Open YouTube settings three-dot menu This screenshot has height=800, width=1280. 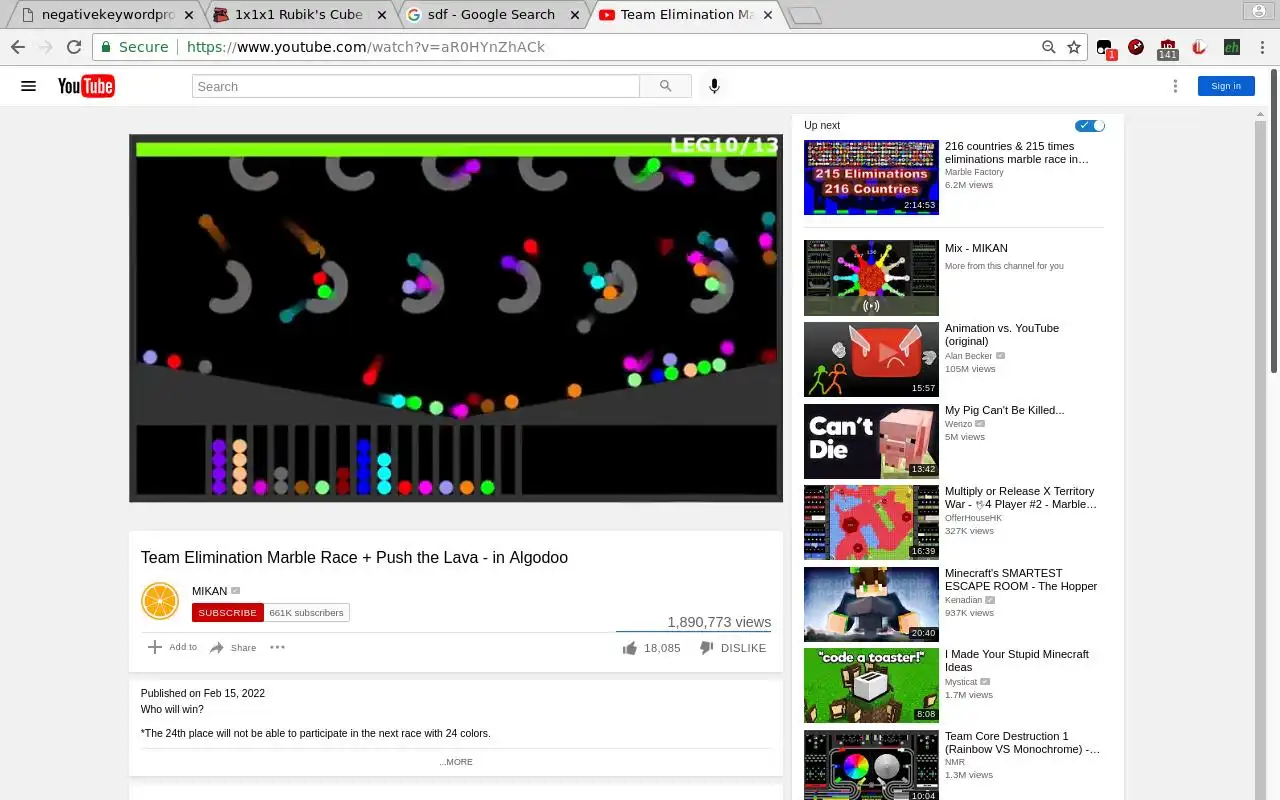[1175, 86]
